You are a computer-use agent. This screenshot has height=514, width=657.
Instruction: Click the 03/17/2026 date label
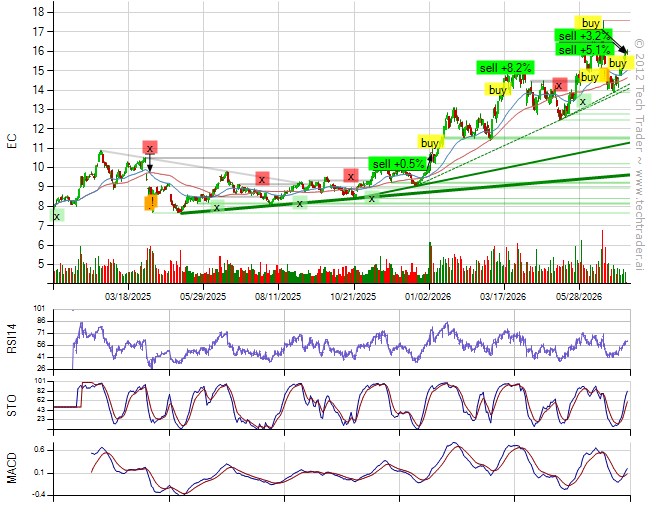[x=503, y=297]
